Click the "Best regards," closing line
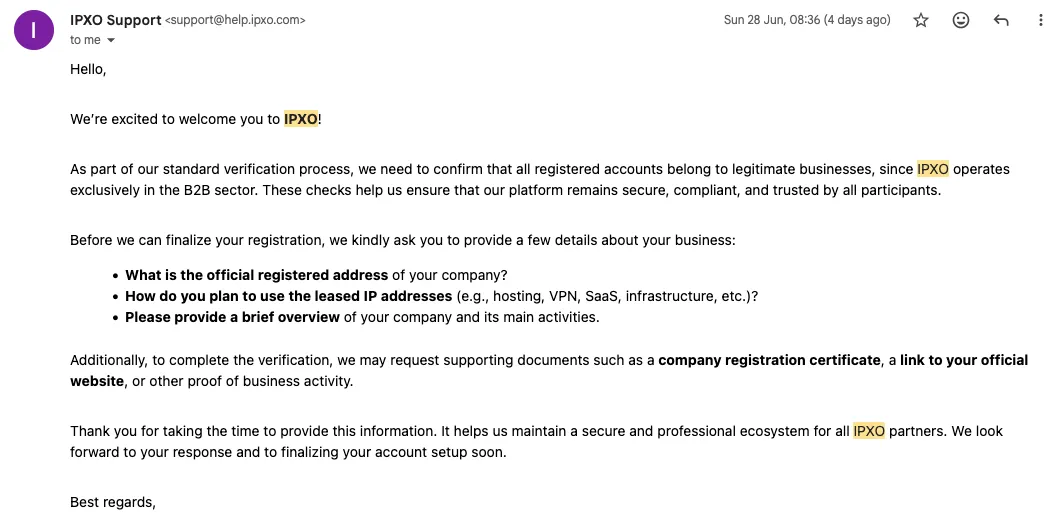 point(113,502)
